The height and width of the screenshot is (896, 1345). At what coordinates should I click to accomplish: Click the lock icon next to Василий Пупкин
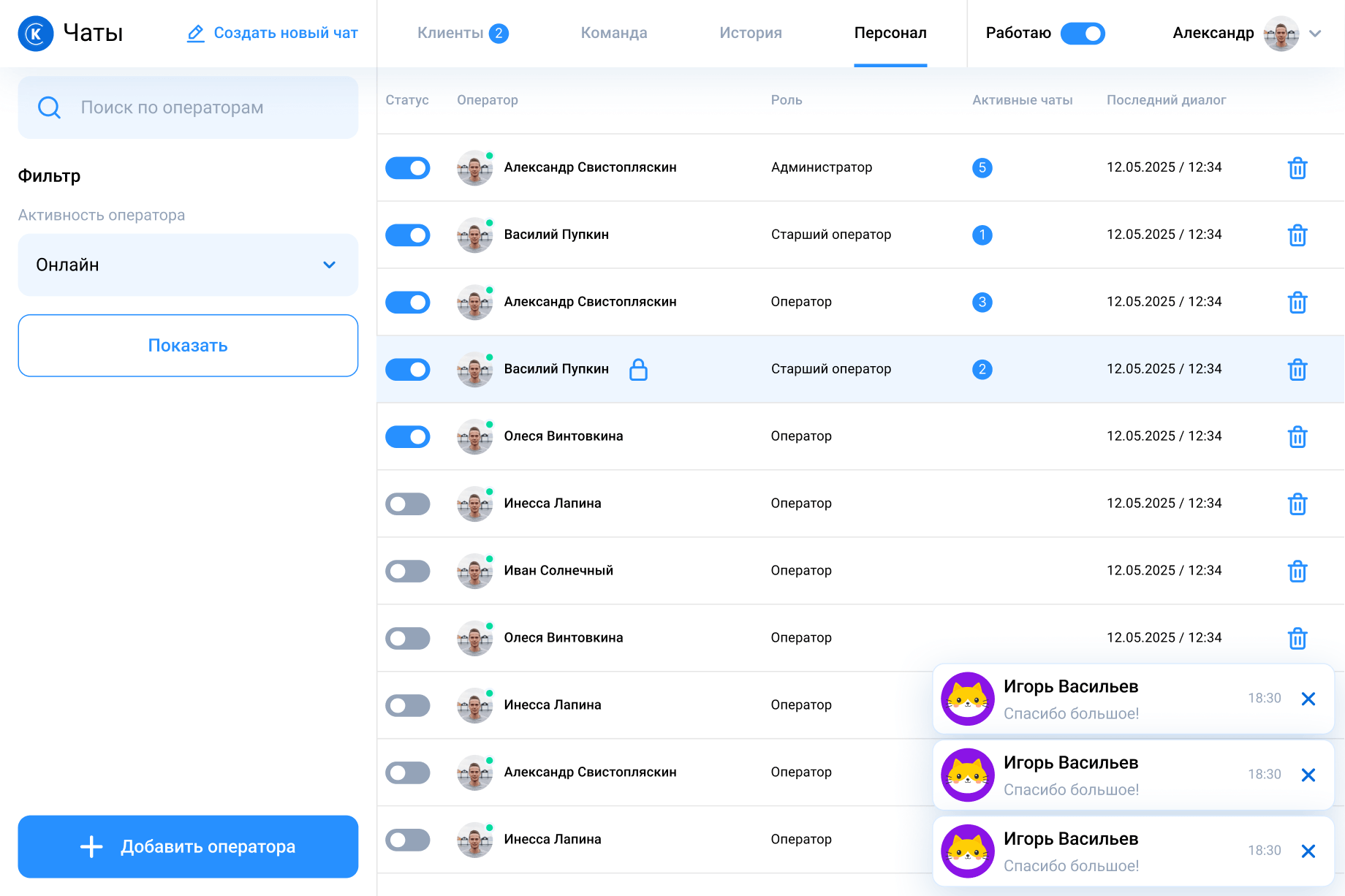pos(638,369)
